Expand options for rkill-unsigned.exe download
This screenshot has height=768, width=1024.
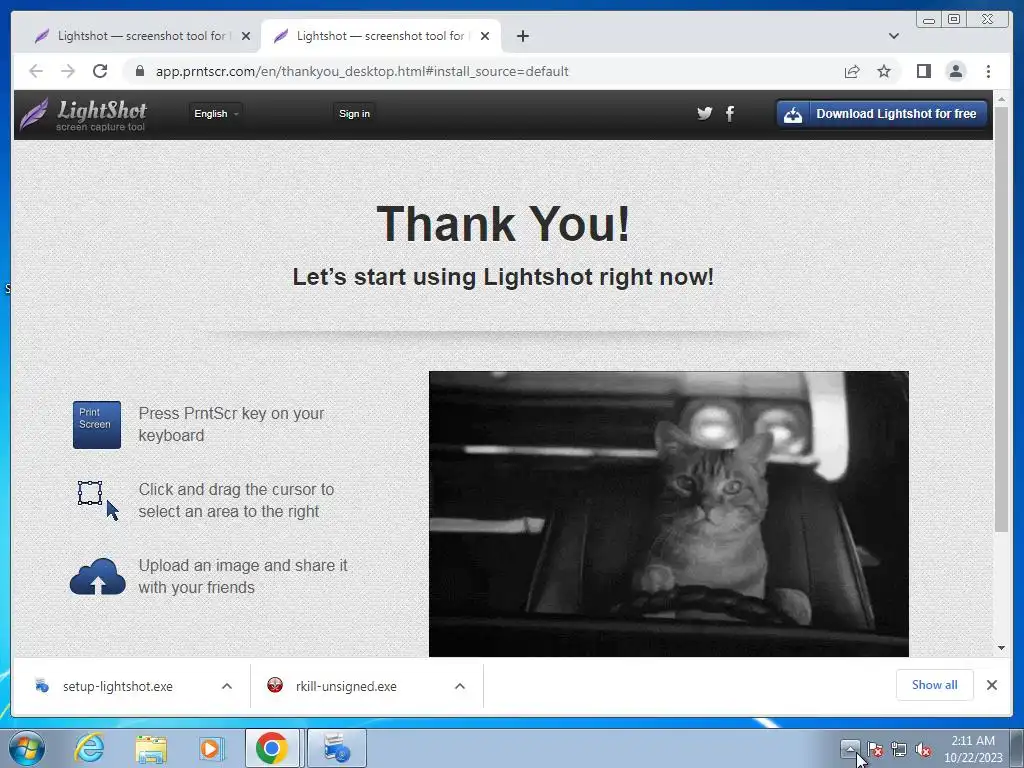click(460, 686)
